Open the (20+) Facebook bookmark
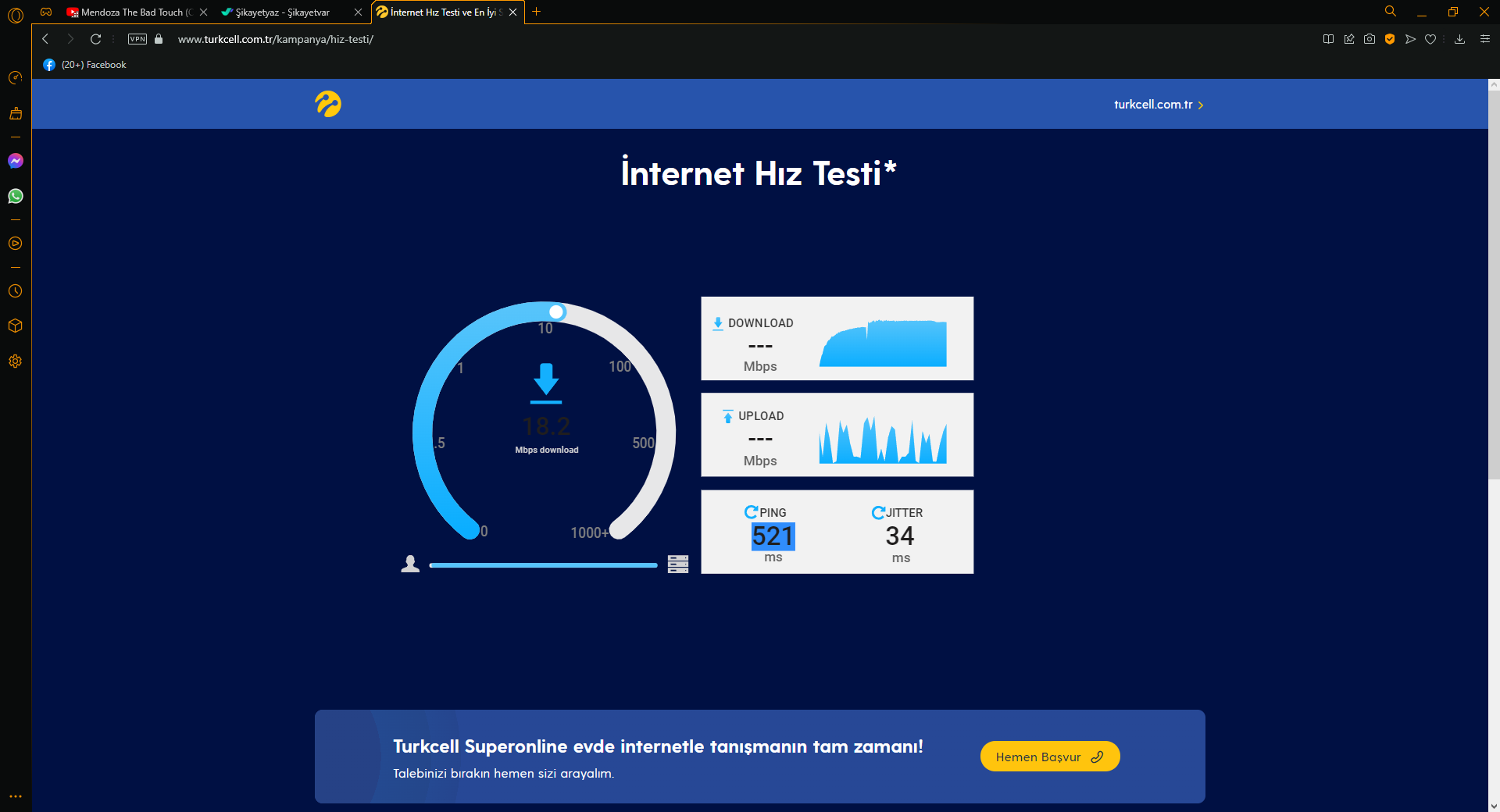The width and height of the screenshot is (1500, 812). (84, 65)
